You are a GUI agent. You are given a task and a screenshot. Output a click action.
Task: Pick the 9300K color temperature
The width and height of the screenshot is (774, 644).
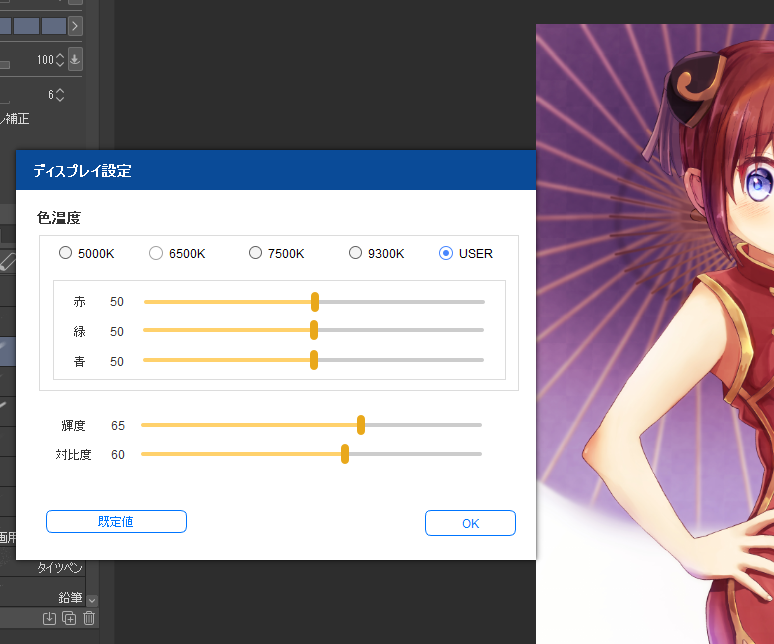coord(355,253)
